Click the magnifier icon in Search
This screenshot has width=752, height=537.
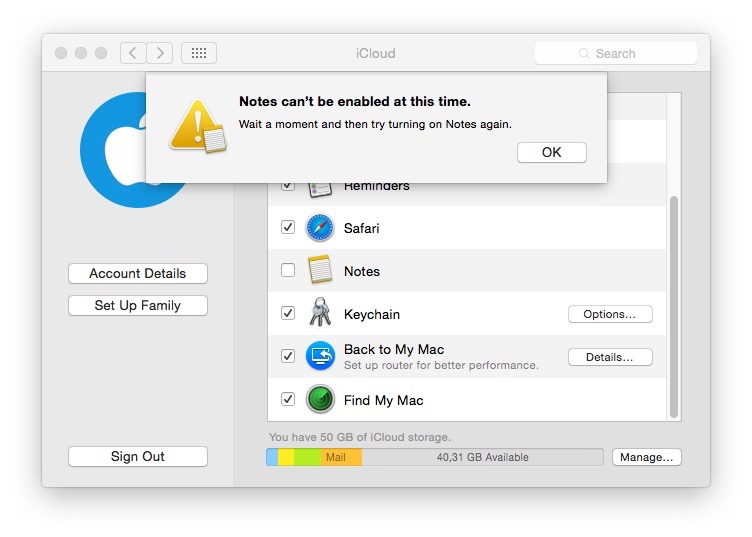point(584,53)
